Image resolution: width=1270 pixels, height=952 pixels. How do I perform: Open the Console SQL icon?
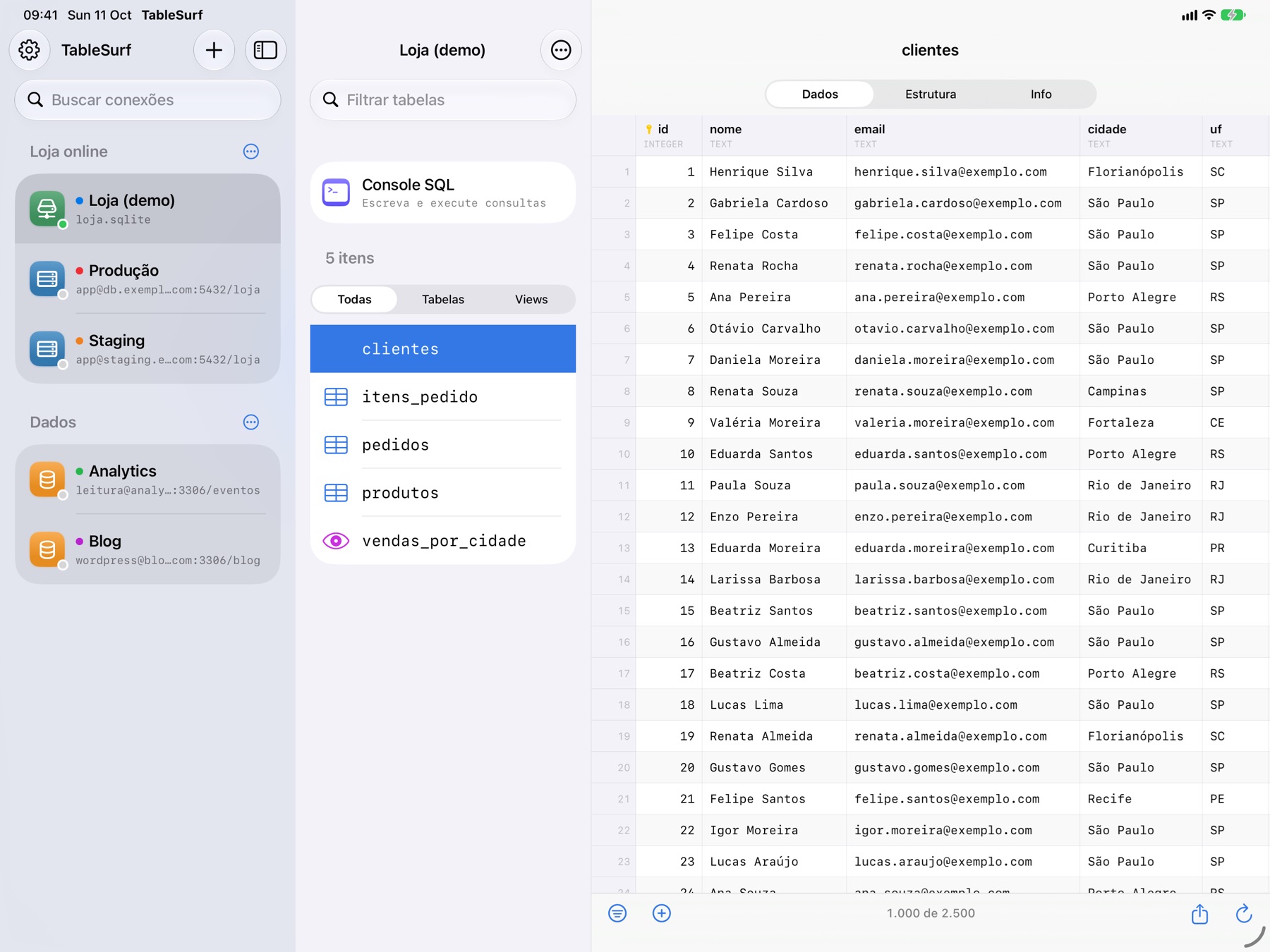click(x=336, y=193)
